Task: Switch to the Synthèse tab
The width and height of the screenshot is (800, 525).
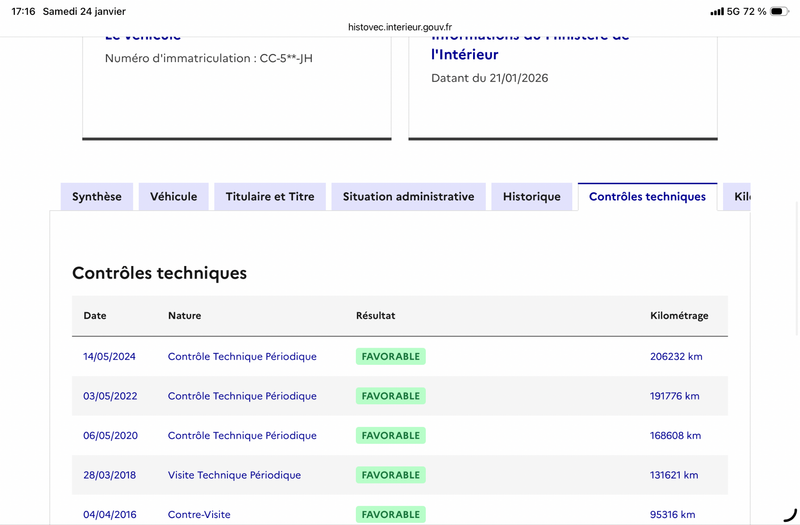Action: click(x=97, y=197)
